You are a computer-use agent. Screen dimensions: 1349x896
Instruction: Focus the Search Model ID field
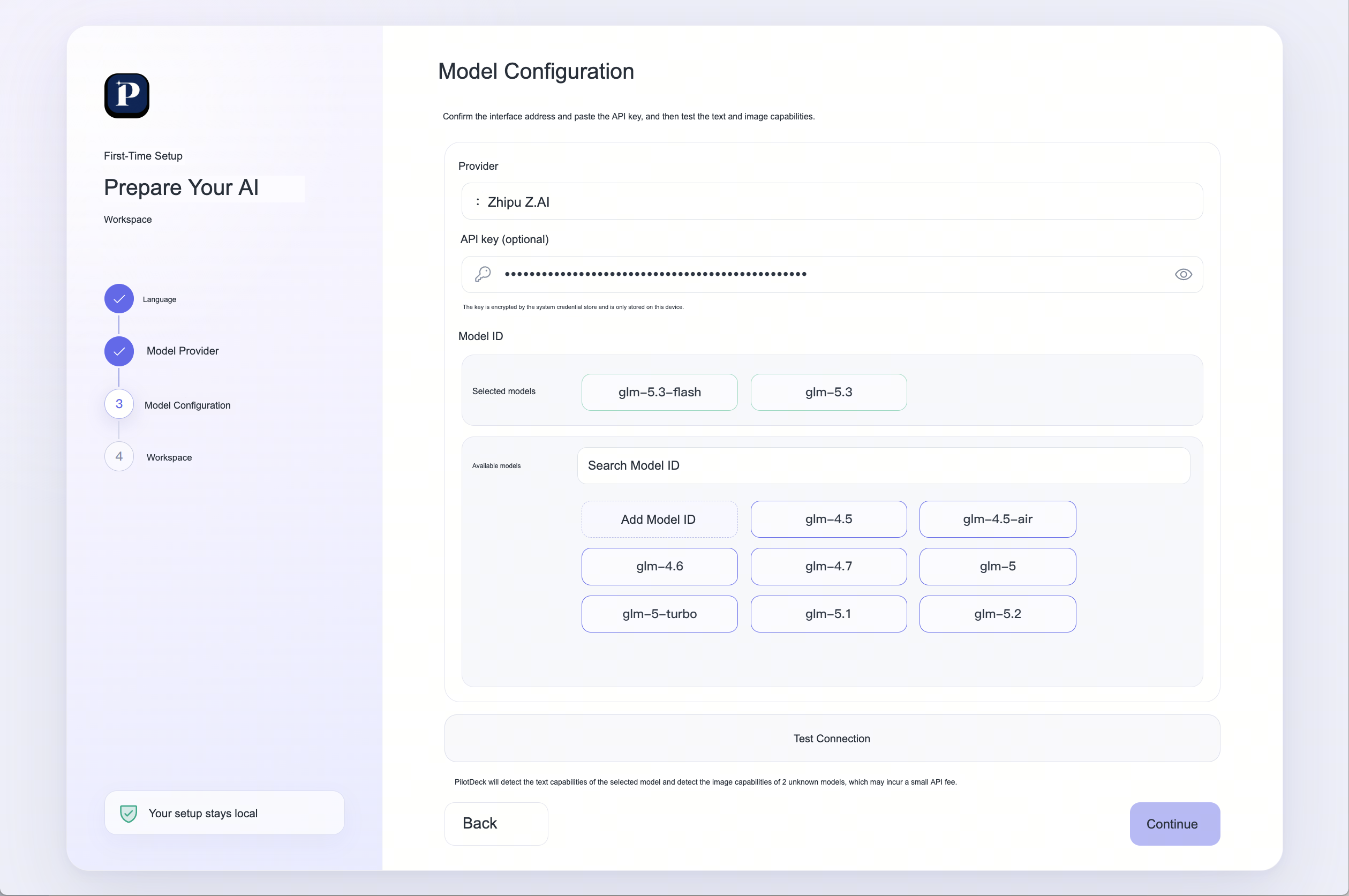883,466
